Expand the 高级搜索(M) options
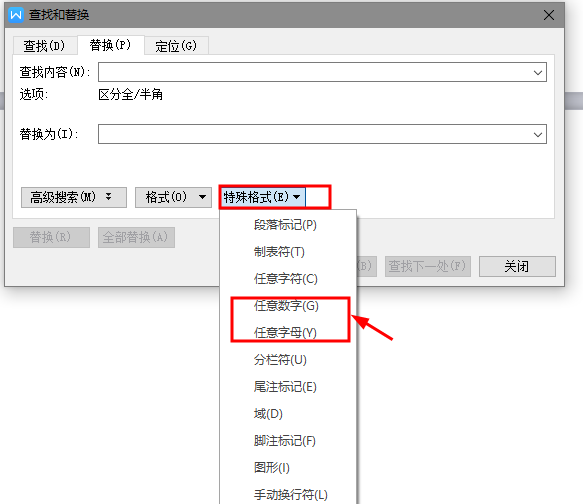Viewport: 583px width, 504px height. tap(74, 197)
